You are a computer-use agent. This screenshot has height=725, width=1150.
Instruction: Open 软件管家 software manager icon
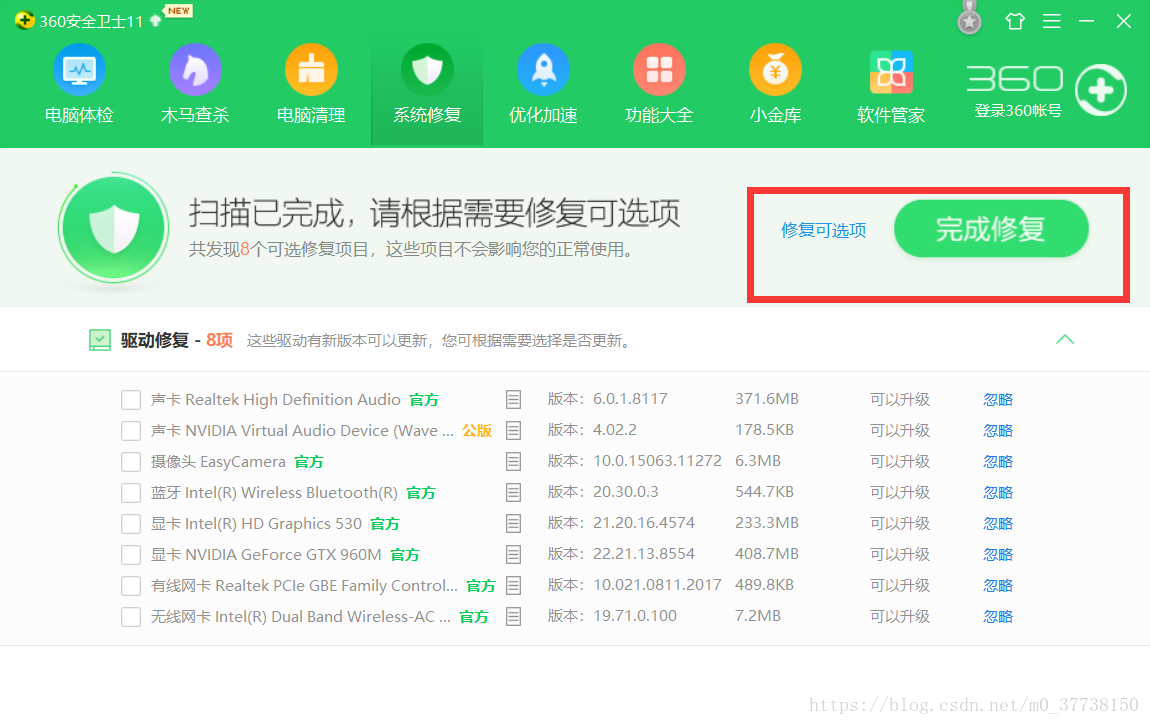coord(891,72)
